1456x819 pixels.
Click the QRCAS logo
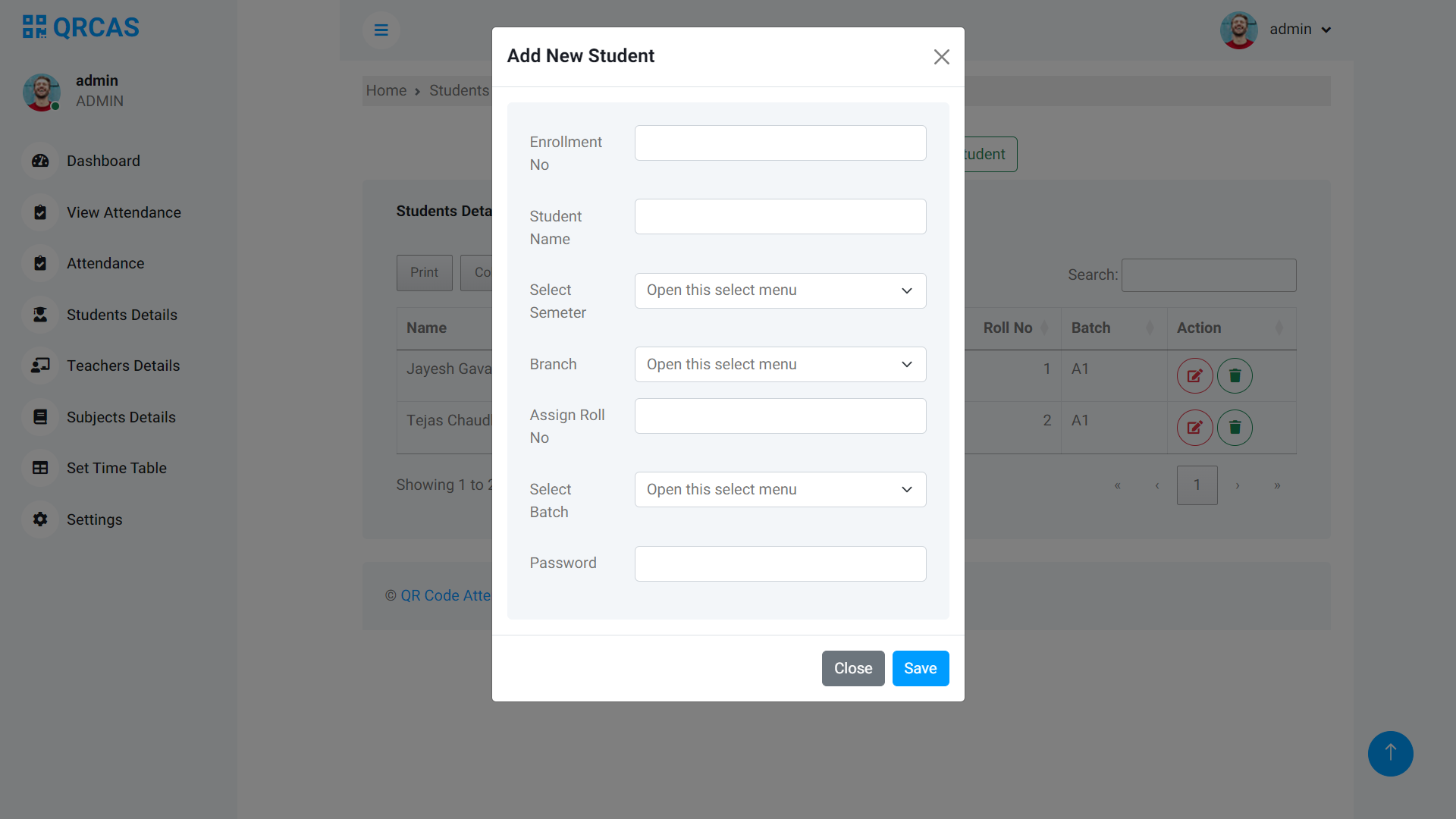(80, 27)
